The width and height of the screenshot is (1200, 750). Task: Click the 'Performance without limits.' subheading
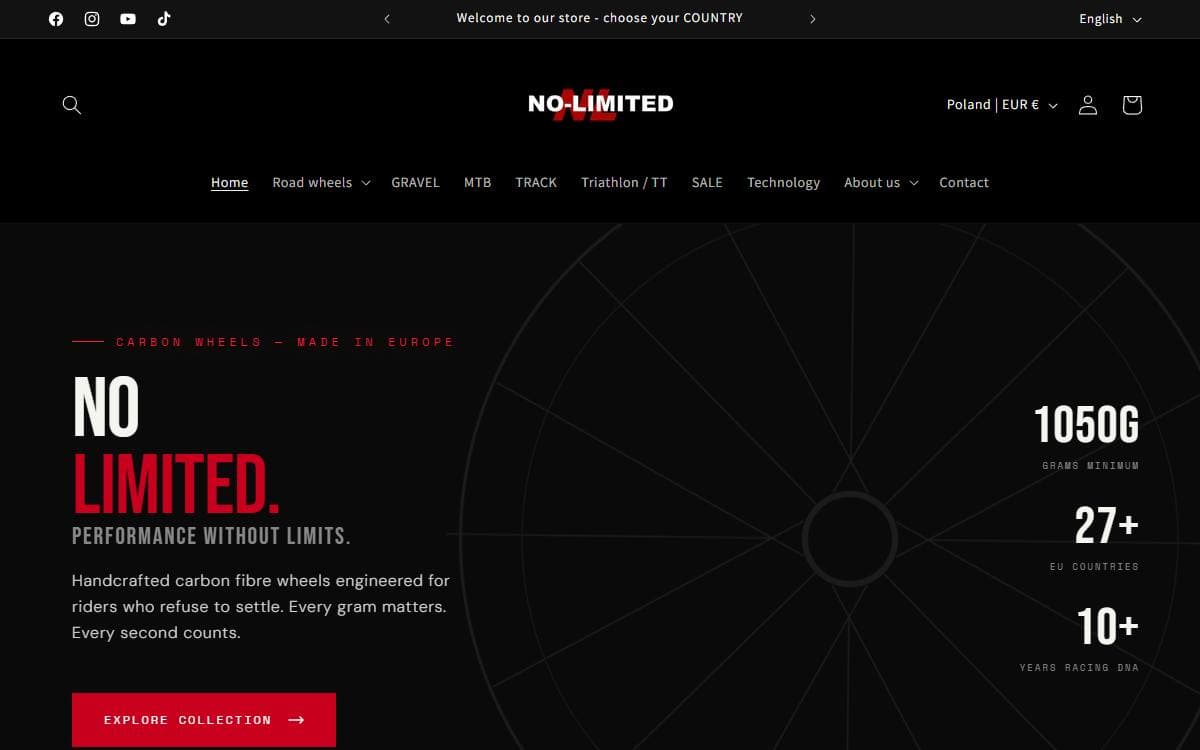[x=211, y=536]
